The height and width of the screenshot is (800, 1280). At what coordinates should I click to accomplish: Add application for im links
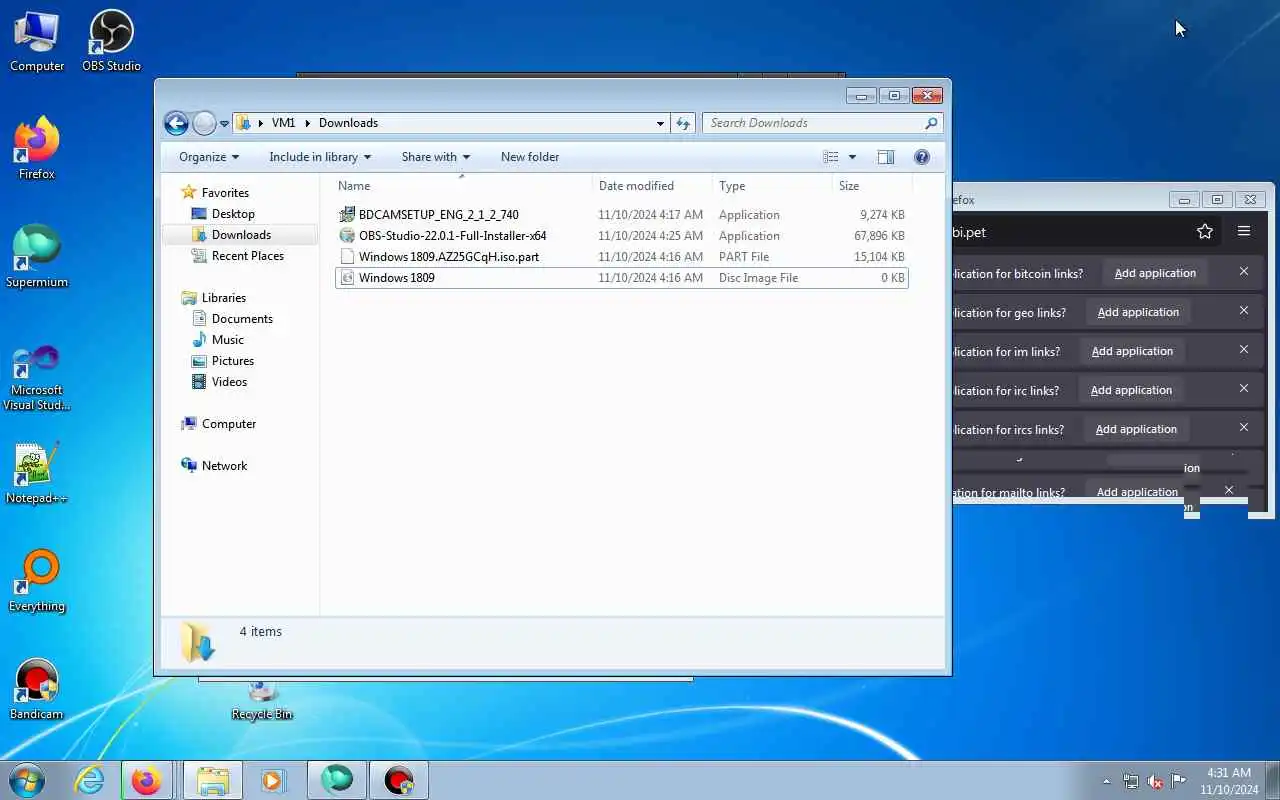coord(1132,351)
